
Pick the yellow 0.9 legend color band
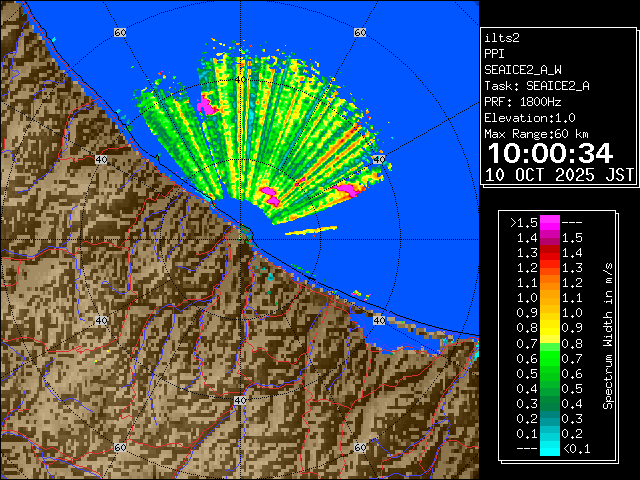549,314
